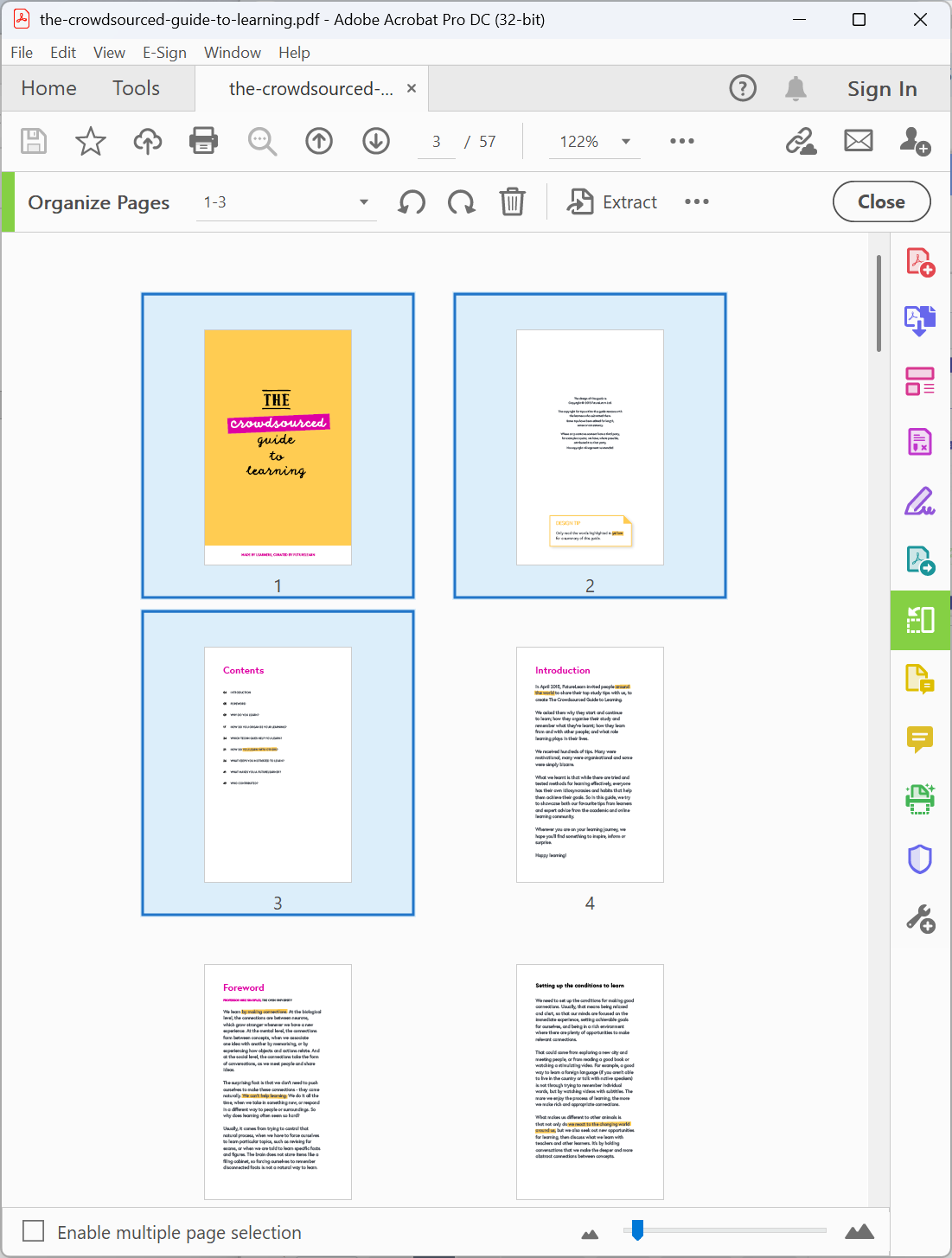
Task: Select the Introduction page thumbnail
Action: tap(590, 764)
